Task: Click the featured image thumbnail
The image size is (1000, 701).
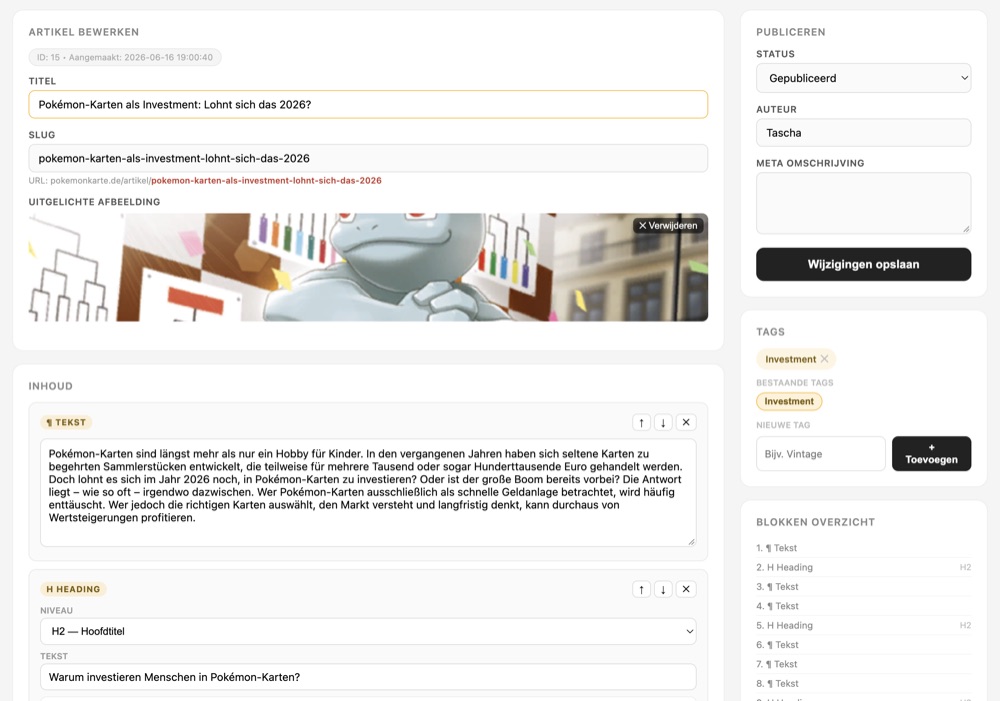Action: pyautogui.click(x=368, y=267)
